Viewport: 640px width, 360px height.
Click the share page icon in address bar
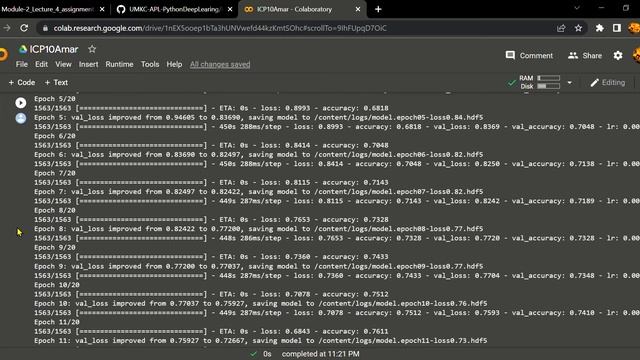pos(561,28)
